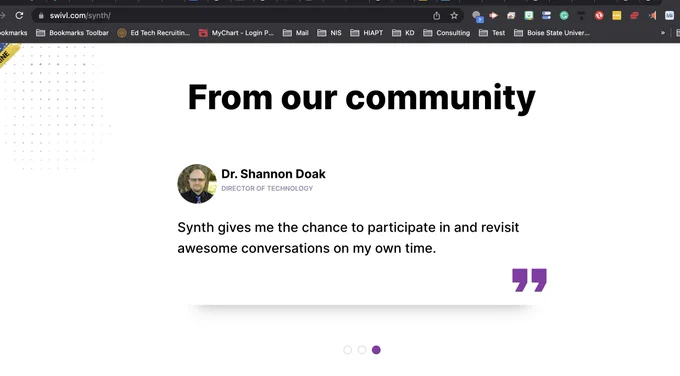Open the Ed Tech Recruitin... bookmark
This screenshot has width=680, height=376.
(154, 33)
